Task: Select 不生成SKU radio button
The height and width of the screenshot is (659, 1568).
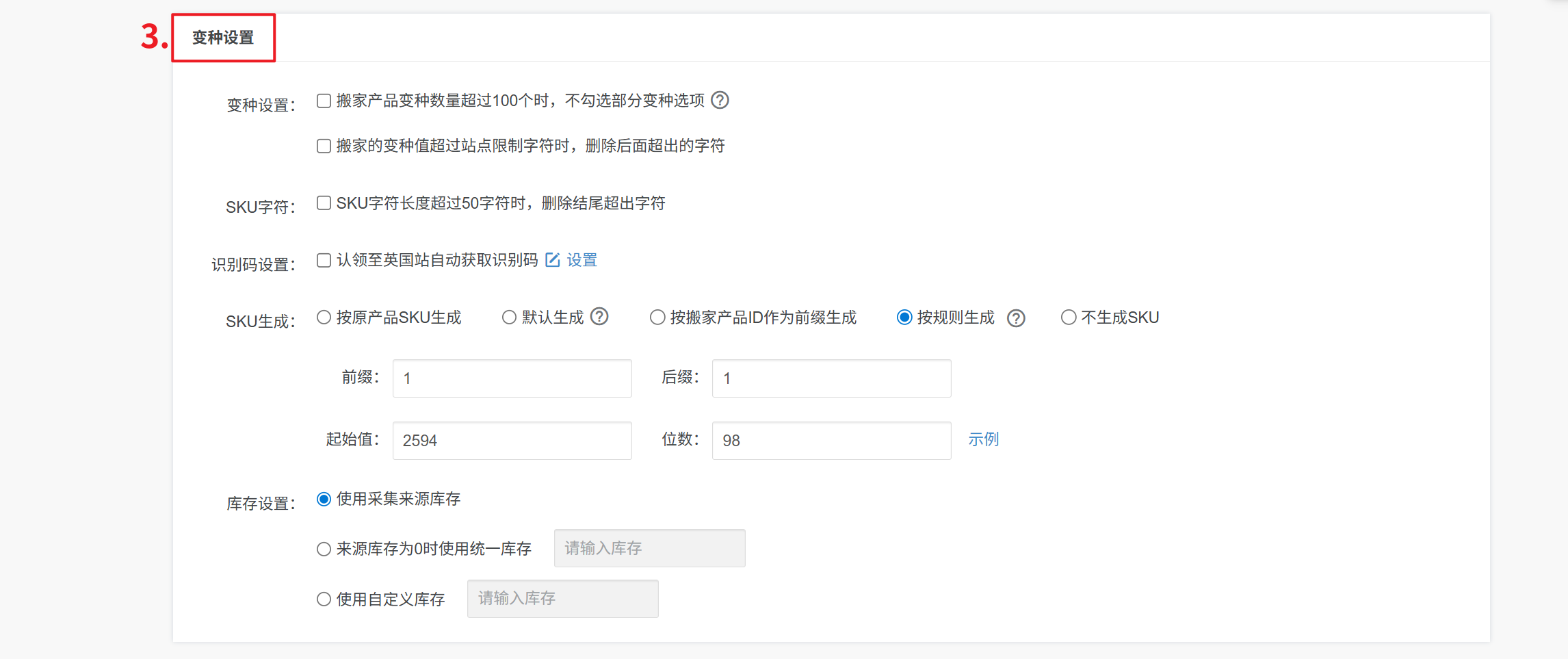Action: [x=1069, y=318]
